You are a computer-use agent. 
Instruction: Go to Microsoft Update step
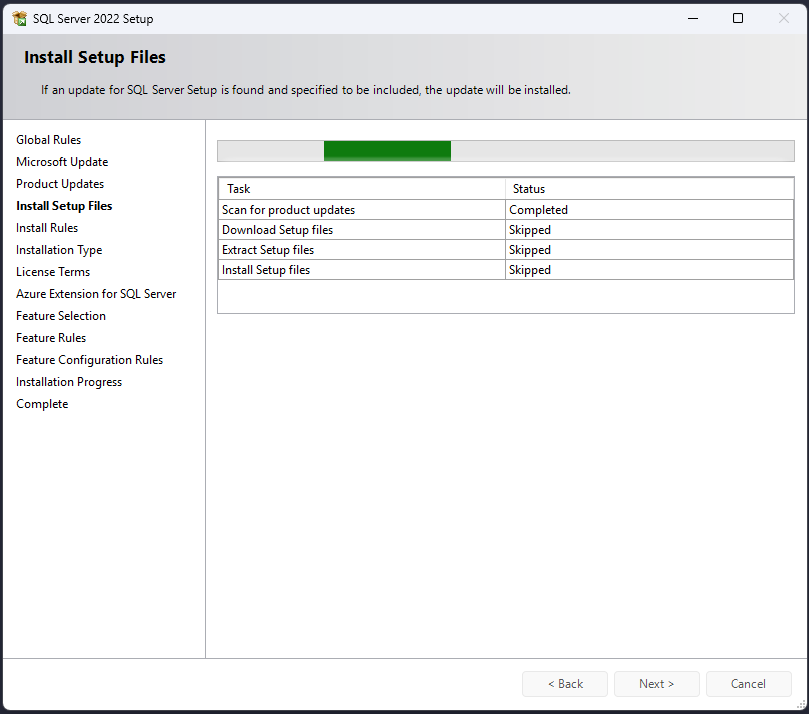(62, 162)
